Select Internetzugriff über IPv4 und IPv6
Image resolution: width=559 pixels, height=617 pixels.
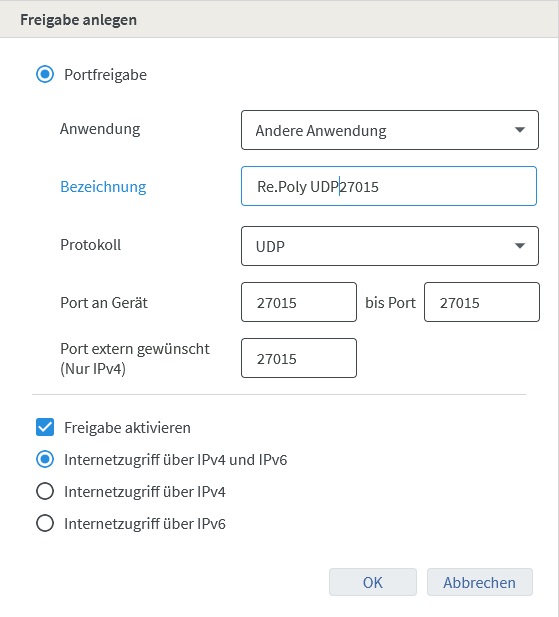(45, 460)
